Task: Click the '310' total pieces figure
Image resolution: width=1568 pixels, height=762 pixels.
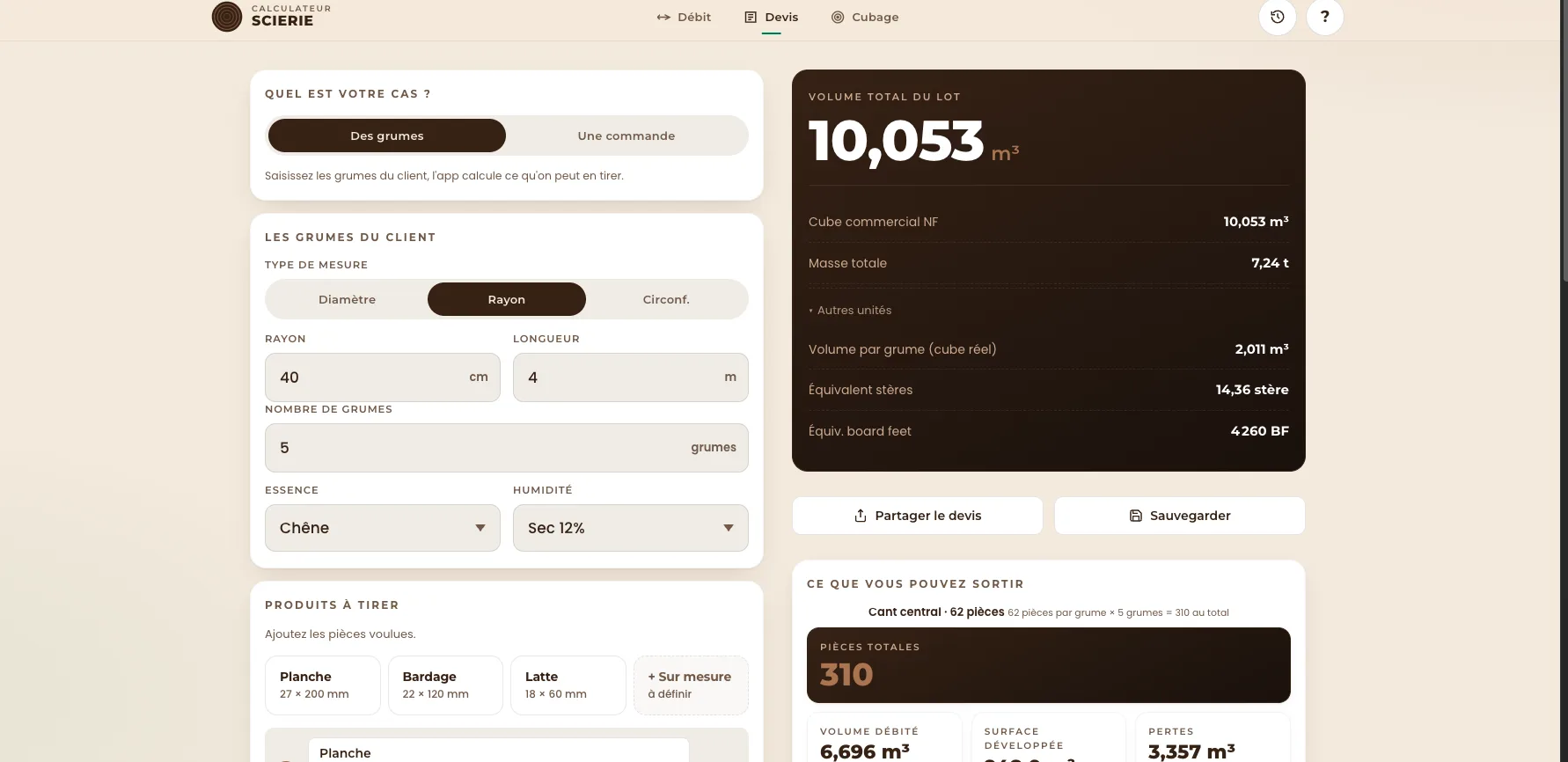Action: [846, 675]
